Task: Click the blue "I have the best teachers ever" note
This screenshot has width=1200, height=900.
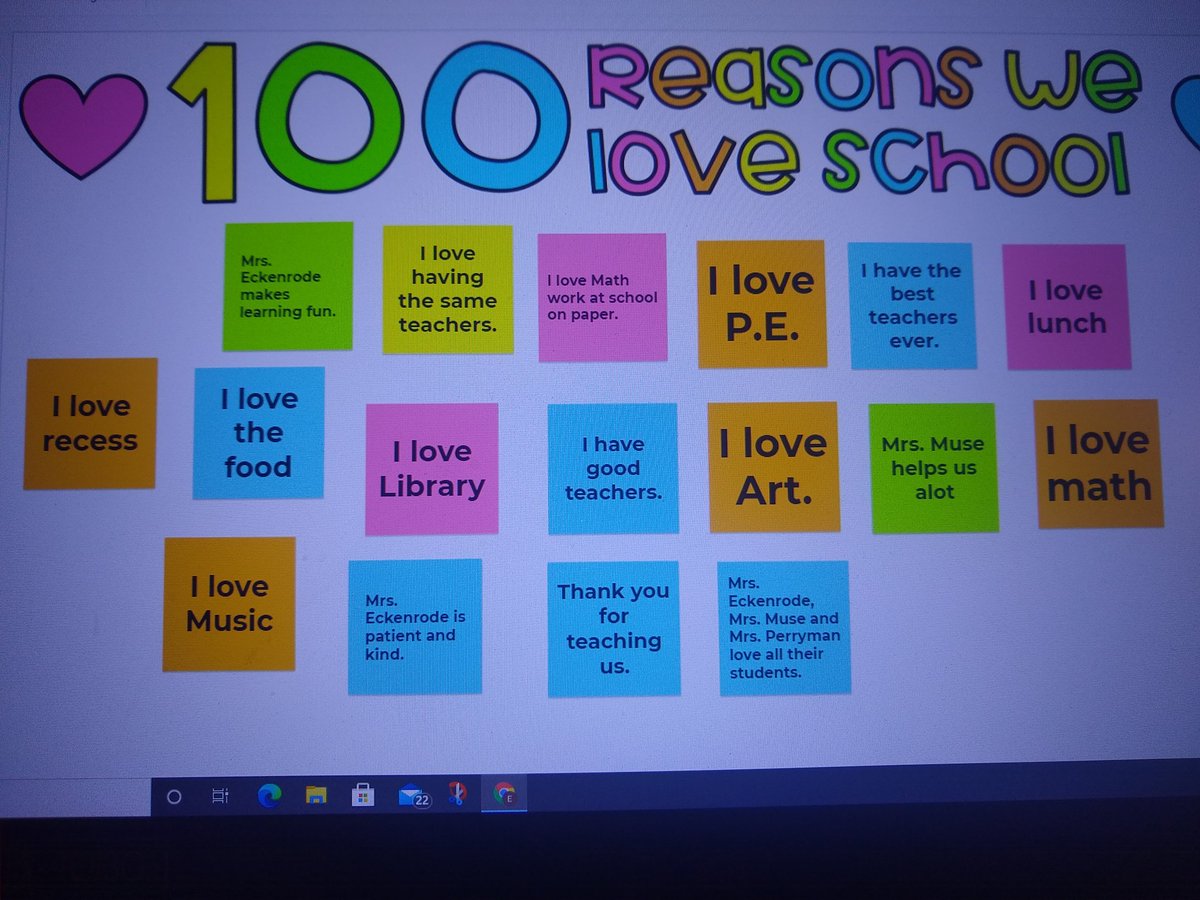Action: click(x=912, y=306)
